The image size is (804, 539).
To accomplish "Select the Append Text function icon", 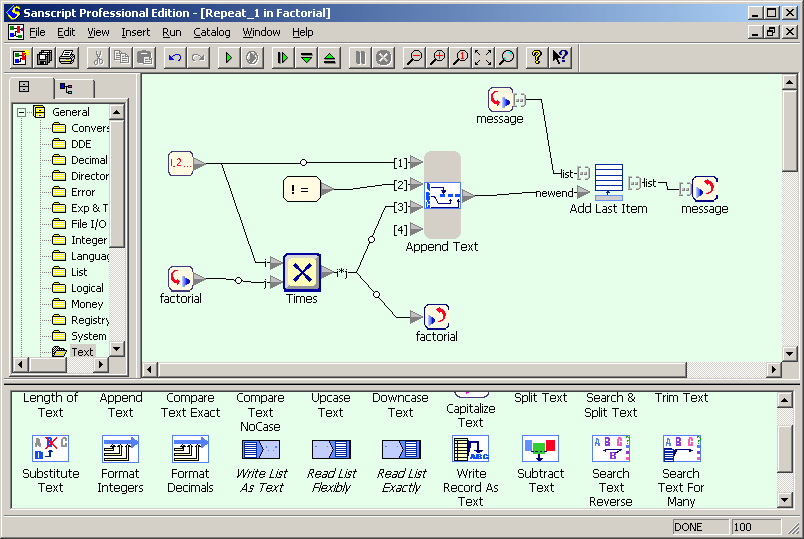I will click(x=443, y=195).
